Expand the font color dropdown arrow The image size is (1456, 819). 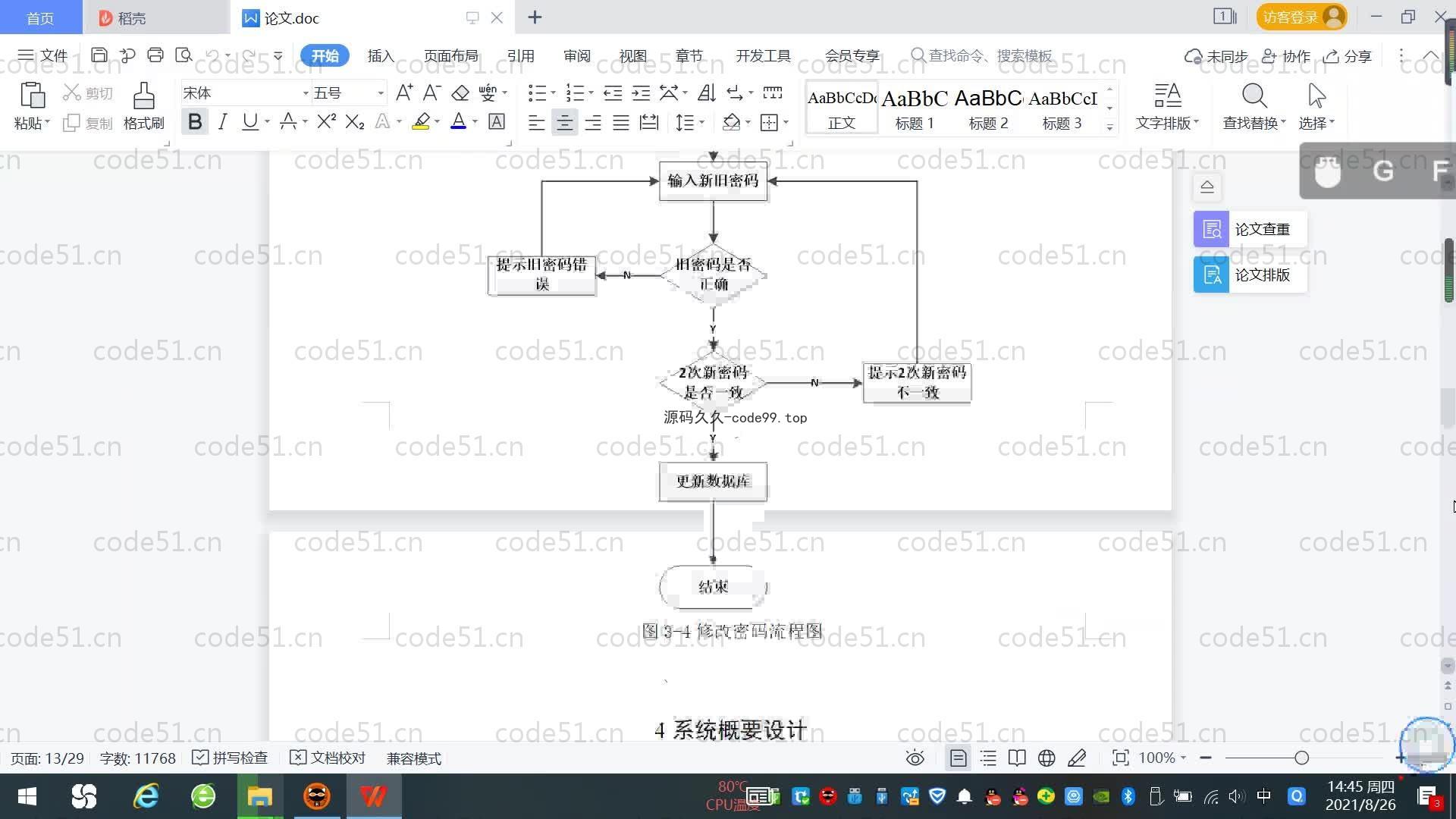click(x=475, y=121)
